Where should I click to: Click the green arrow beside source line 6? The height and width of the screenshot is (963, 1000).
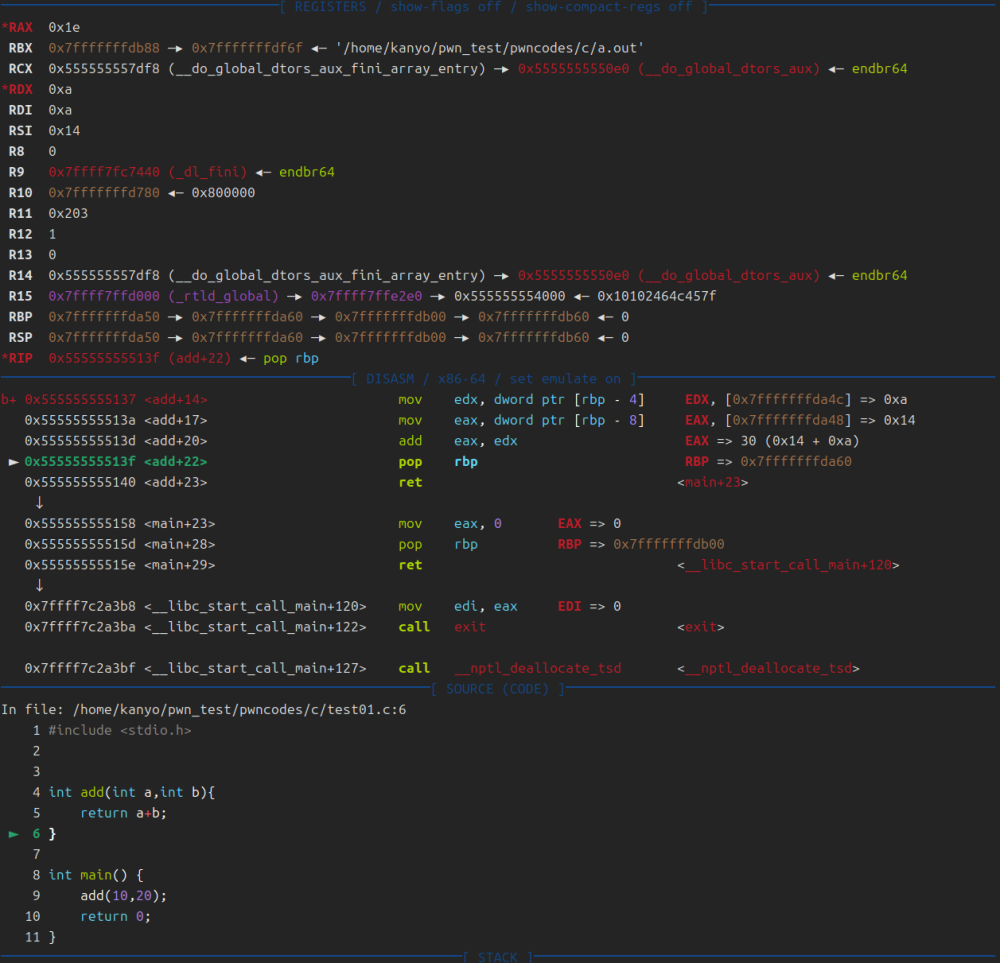point(13,833)
